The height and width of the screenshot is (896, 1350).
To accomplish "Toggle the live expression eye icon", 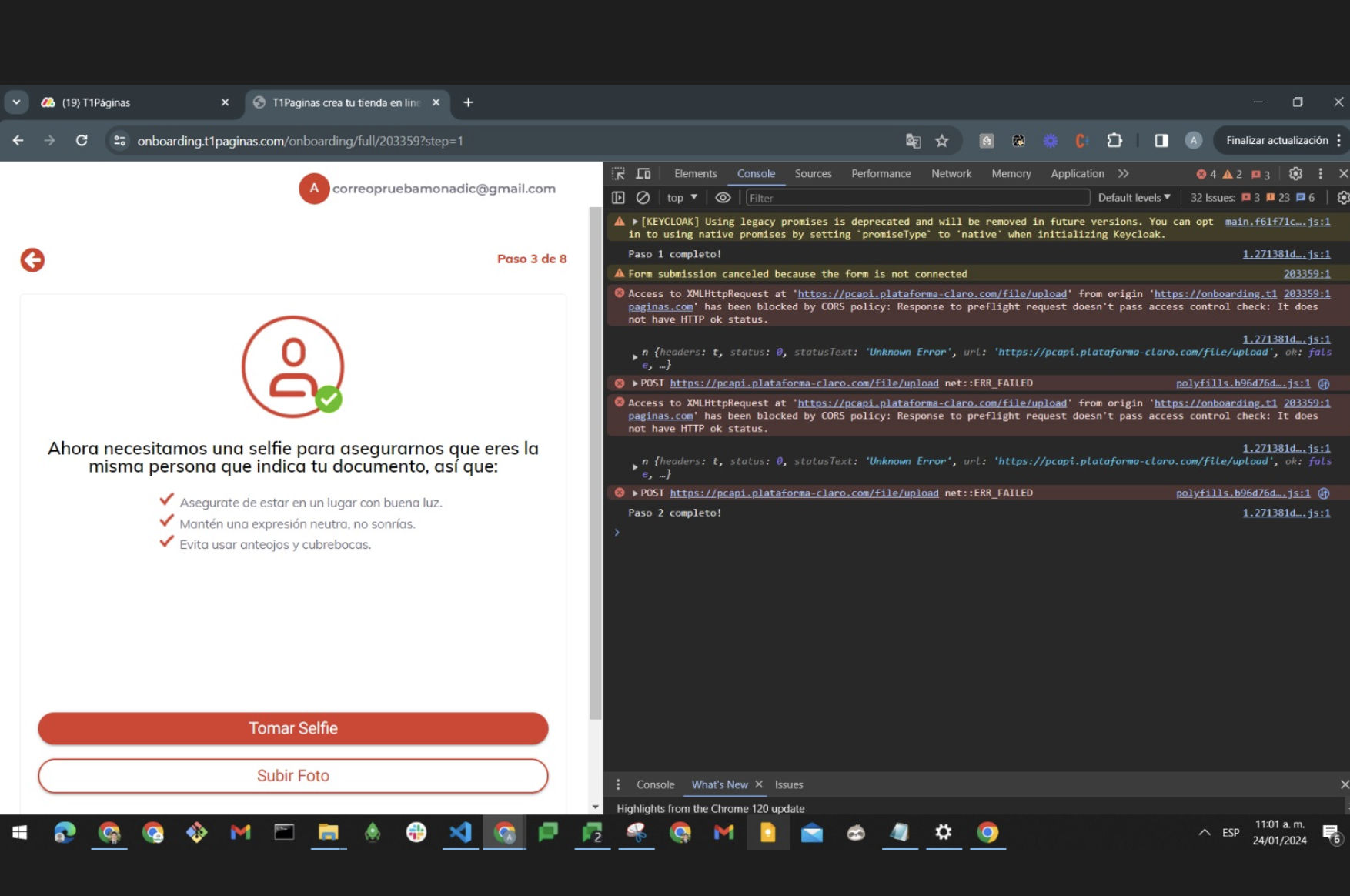I will (722, 198).
